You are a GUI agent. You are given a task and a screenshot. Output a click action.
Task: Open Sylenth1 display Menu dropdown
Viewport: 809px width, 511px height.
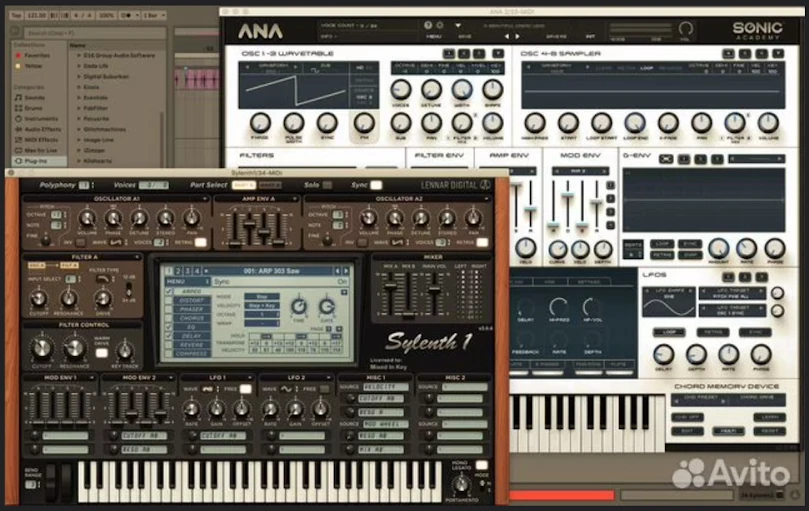[x=187, y=282]
